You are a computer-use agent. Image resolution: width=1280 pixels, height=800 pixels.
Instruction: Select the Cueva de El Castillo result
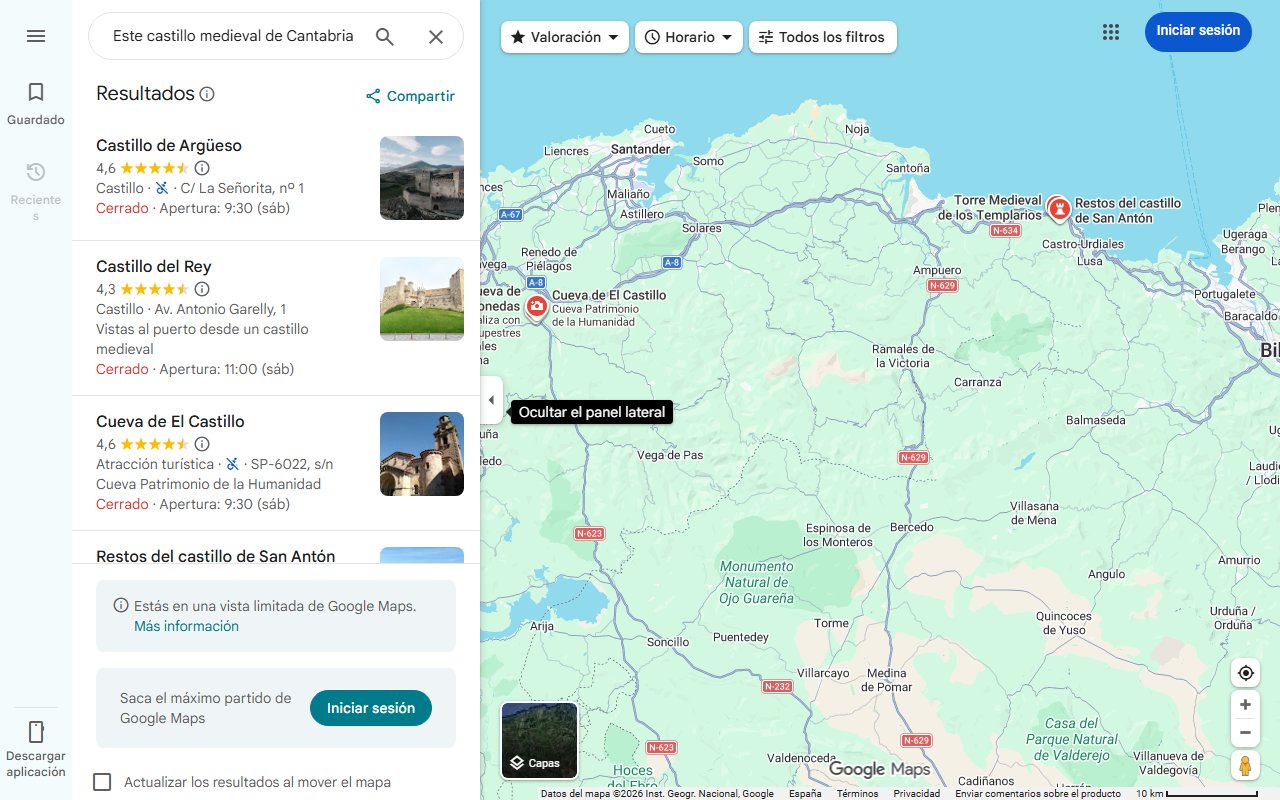point(170,422)
